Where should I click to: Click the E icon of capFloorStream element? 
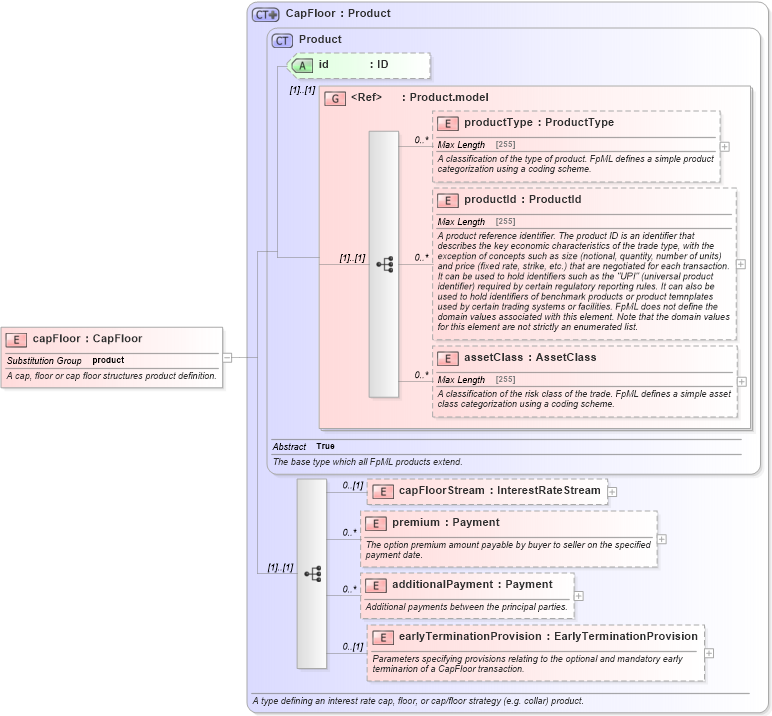(x=383, y=491)
